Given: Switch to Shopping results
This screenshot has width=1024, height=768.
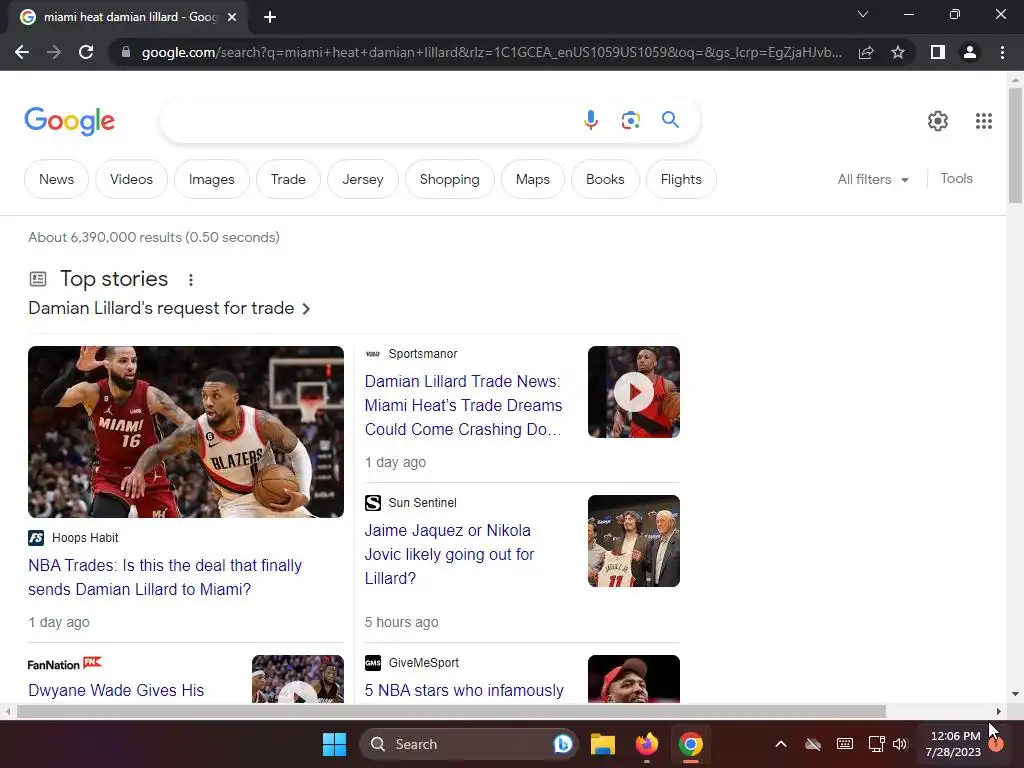Looking at the screenshot, I should click(449, 179).
